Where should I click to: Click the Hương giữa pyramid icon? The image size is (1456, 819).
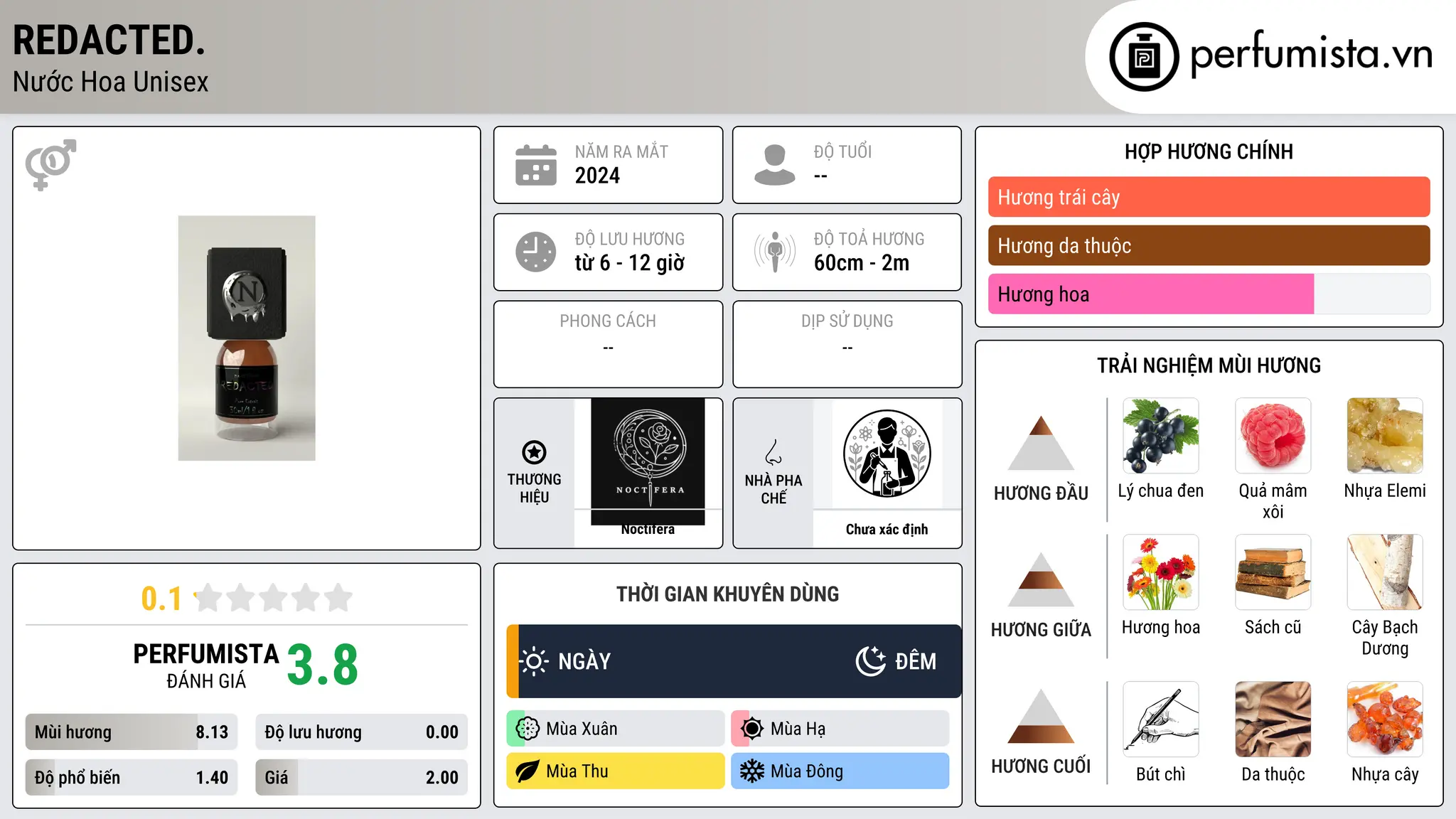1041,579
